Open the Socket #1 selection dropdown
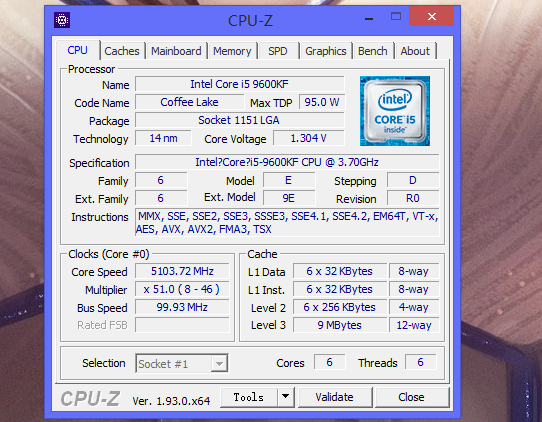The width and height of the screenshot is (542, 422). pyautogui.click(x=181, y=363)
